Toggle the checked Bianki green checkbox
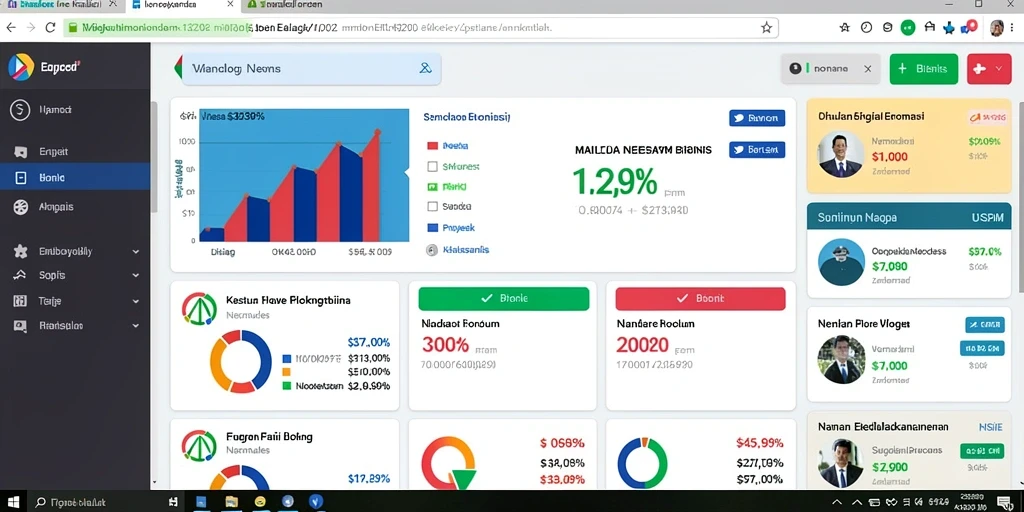Image resolution: width=1024 pixels, height=512 pixels. [432, 187]
